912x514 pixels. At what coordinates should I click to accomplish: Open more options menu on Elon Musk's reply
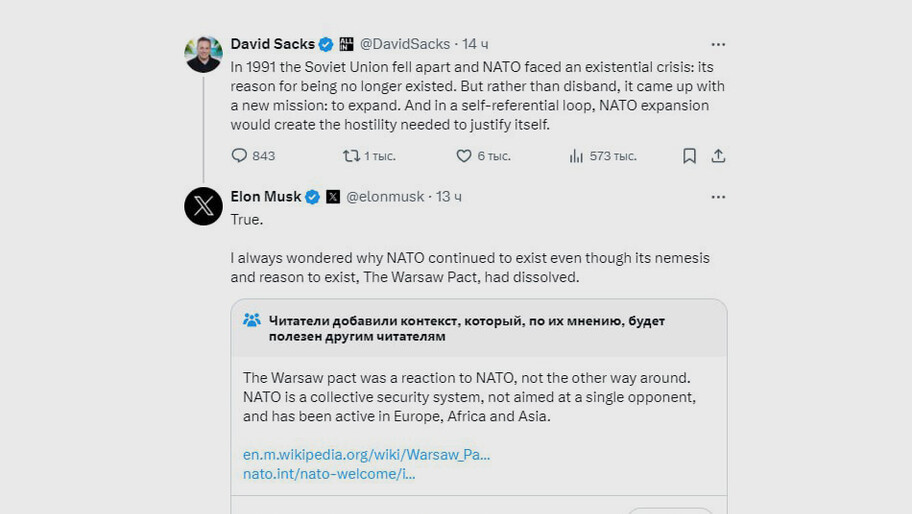[x=718, y=197]
